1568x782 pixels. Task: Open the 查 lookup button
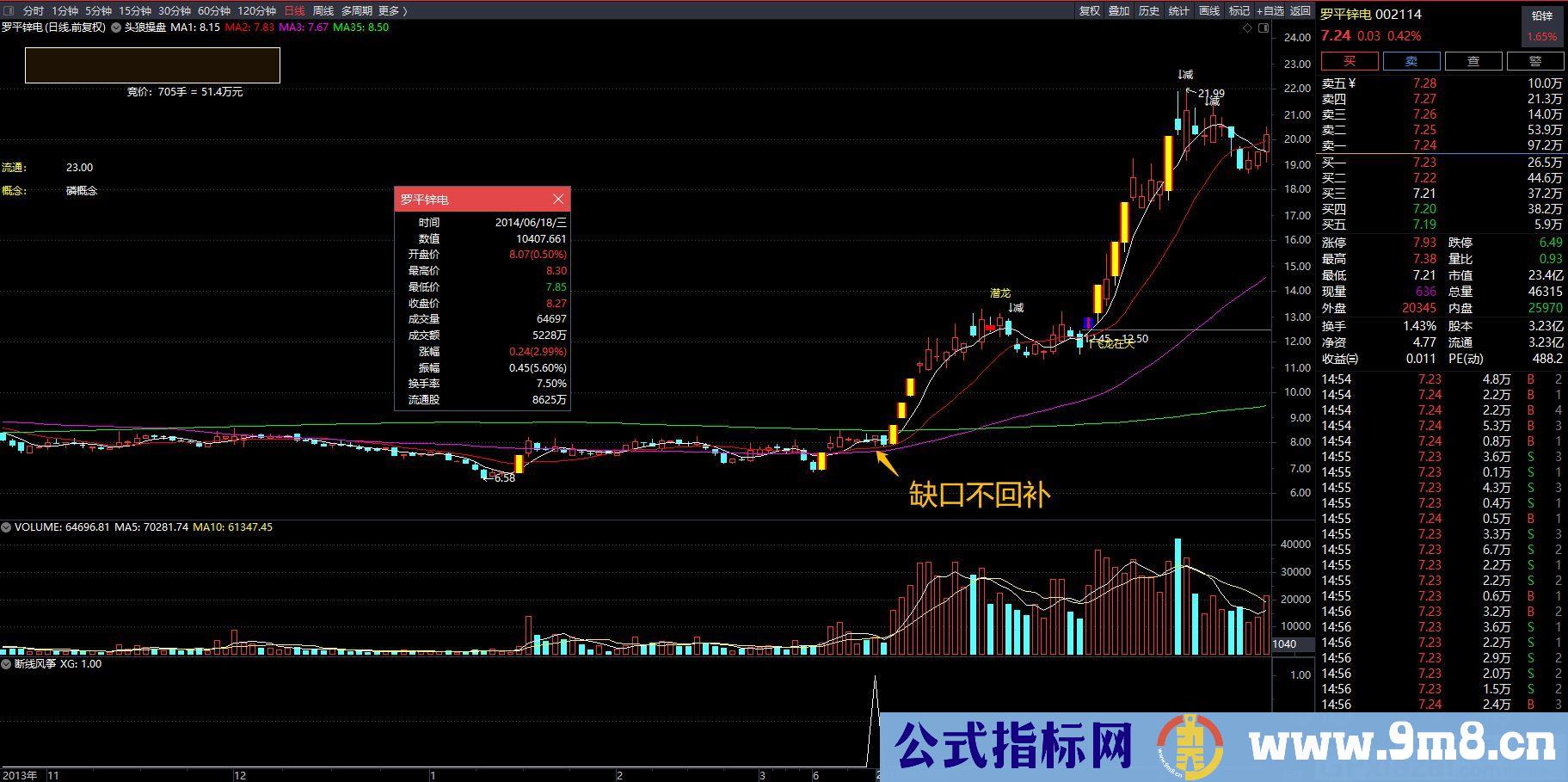1473,61
